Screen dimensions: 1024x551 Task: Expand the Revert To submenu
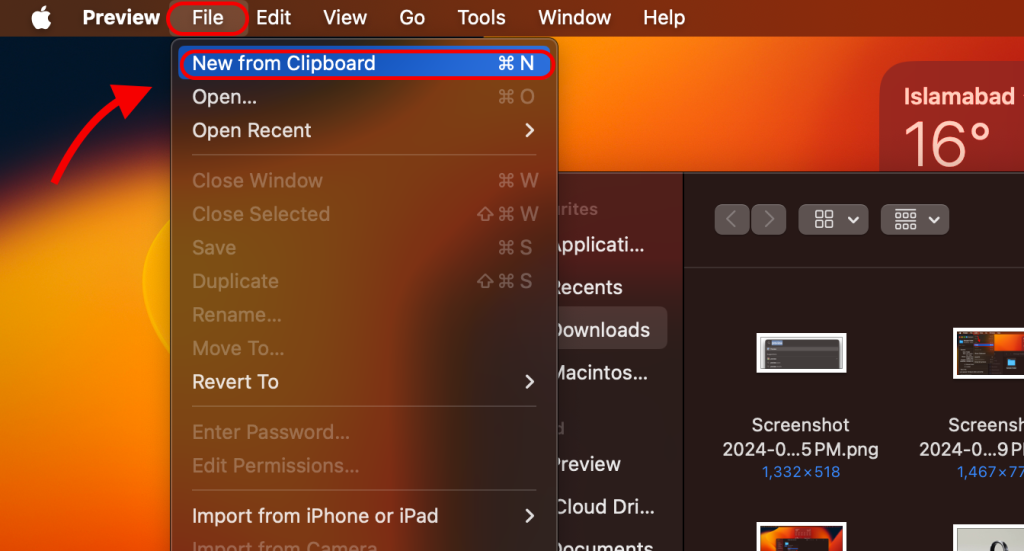(x=364, y=382)
